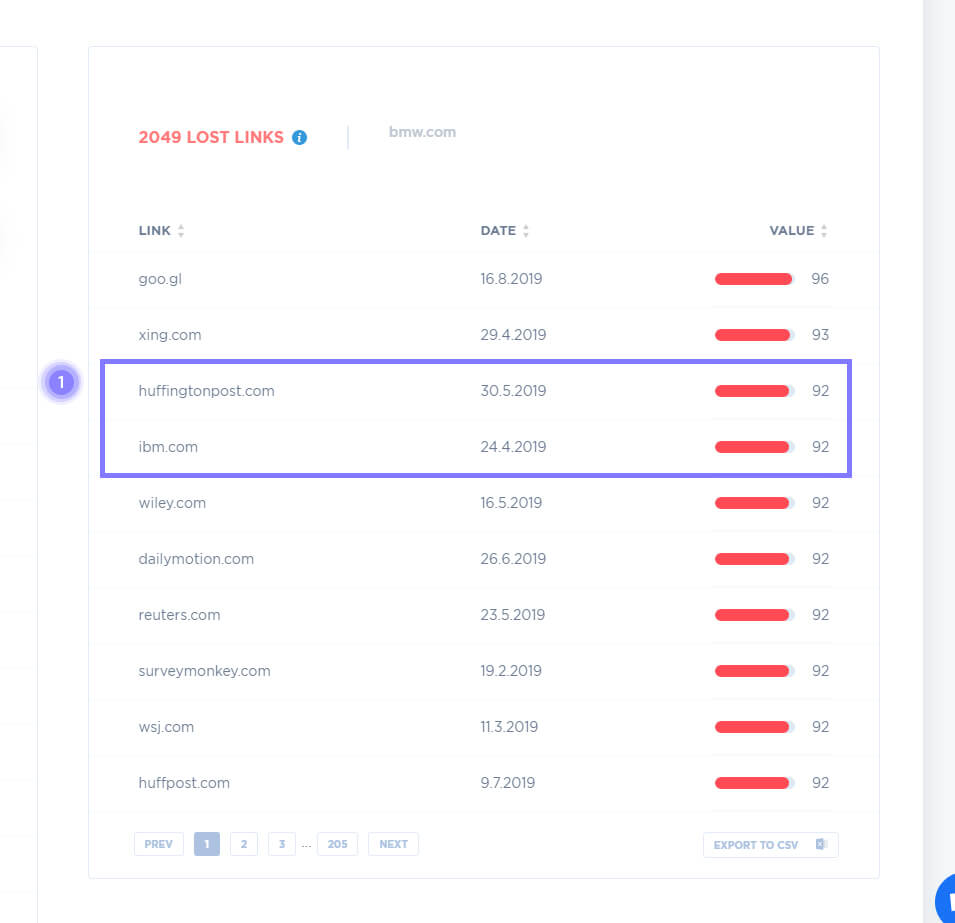Click the value 96 for goo.gl
The image size is (955, 923).
coord(820,279)
